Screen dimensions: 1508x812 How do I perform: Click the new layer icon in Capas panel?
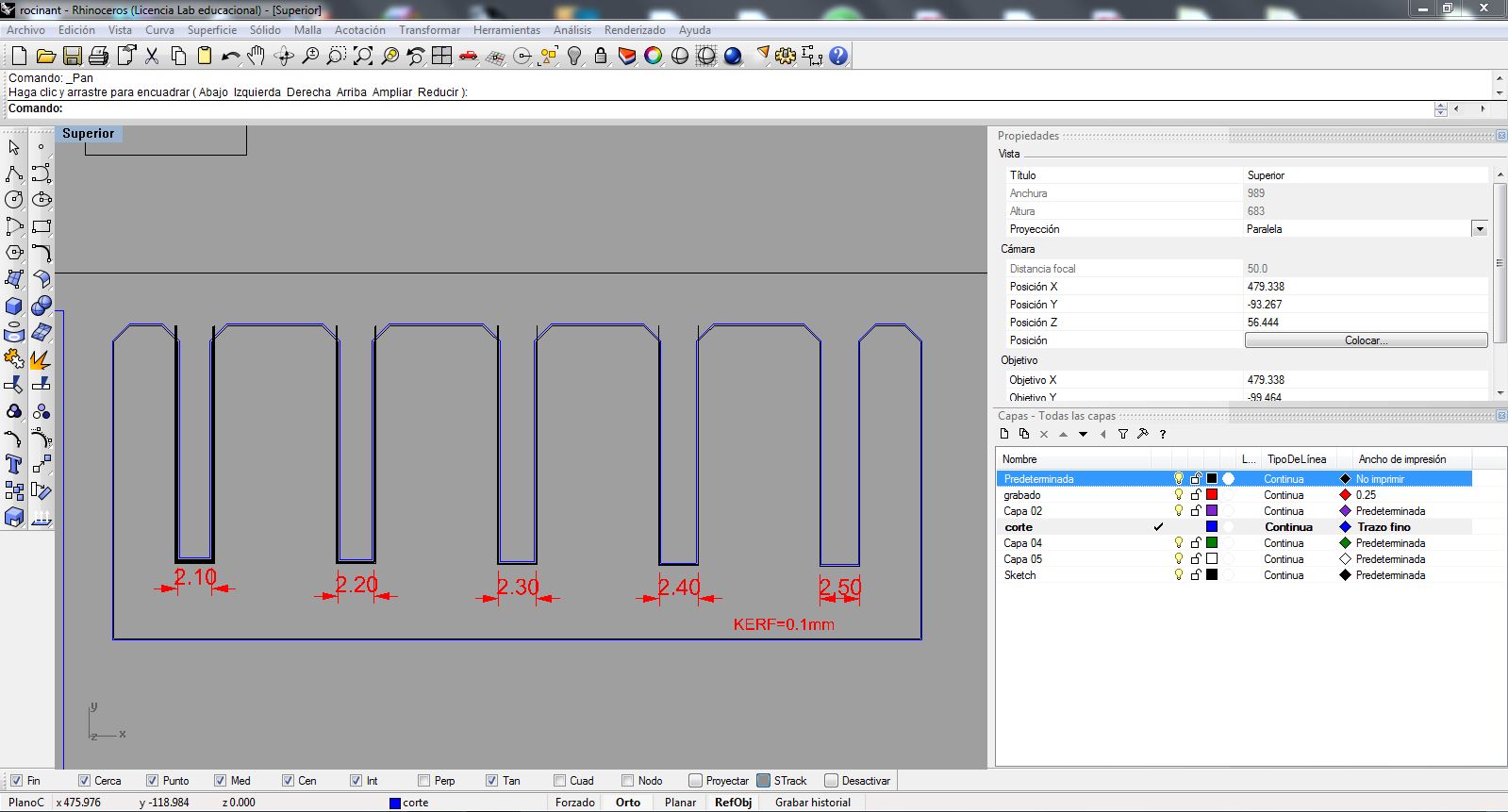[x=1004, y=434]
